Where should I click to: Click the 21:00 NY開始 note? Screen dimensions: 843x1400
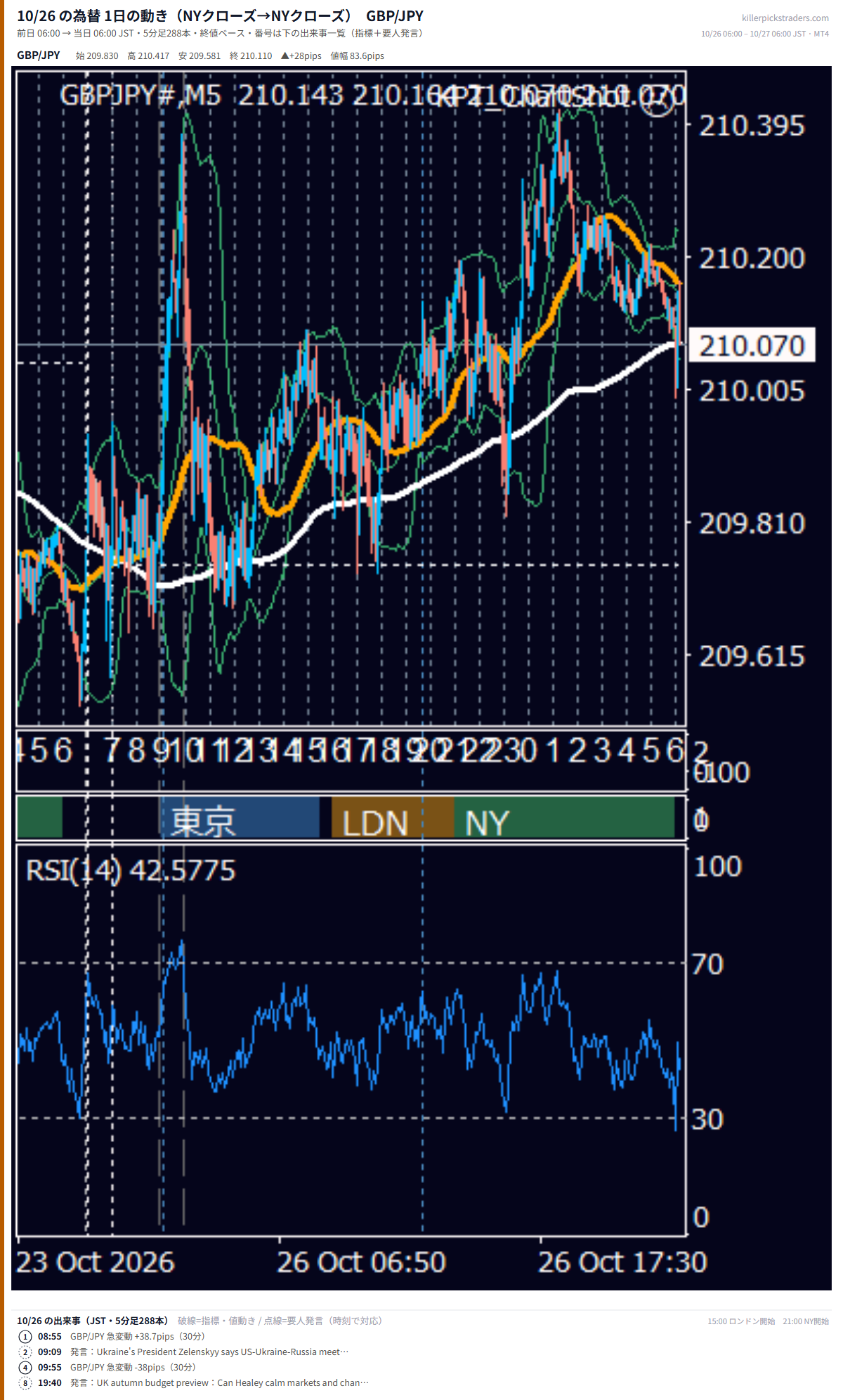806,1321
